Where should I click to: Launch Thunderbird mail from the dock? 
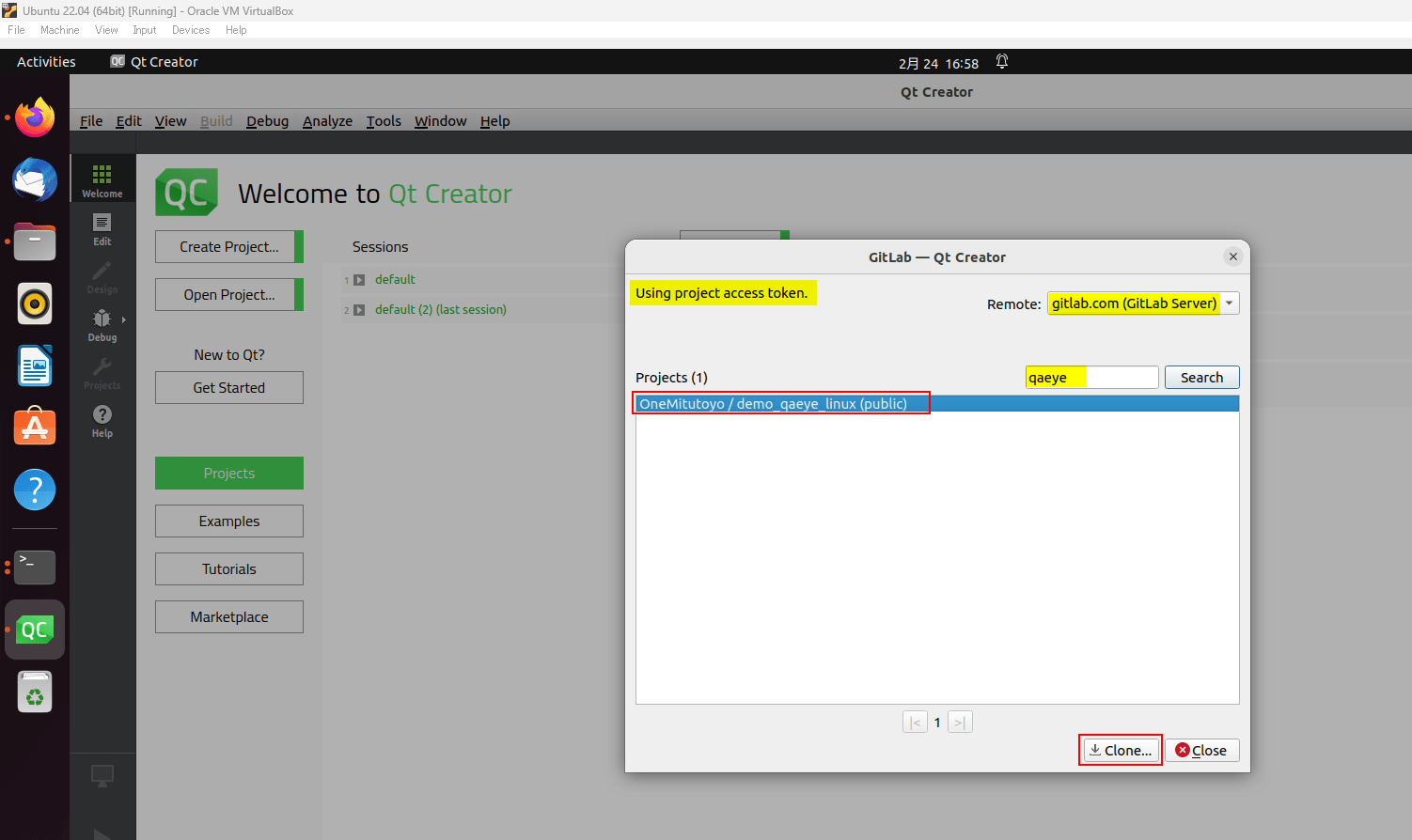click(x=35, y=179)
